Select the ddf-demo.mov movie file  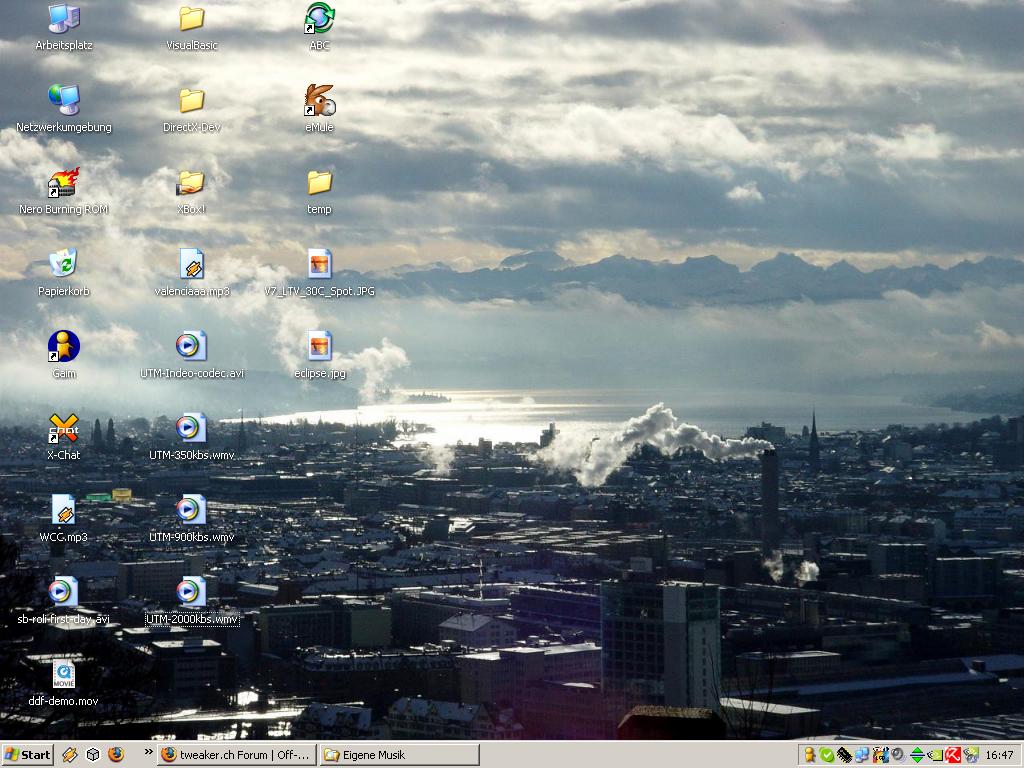63,675
